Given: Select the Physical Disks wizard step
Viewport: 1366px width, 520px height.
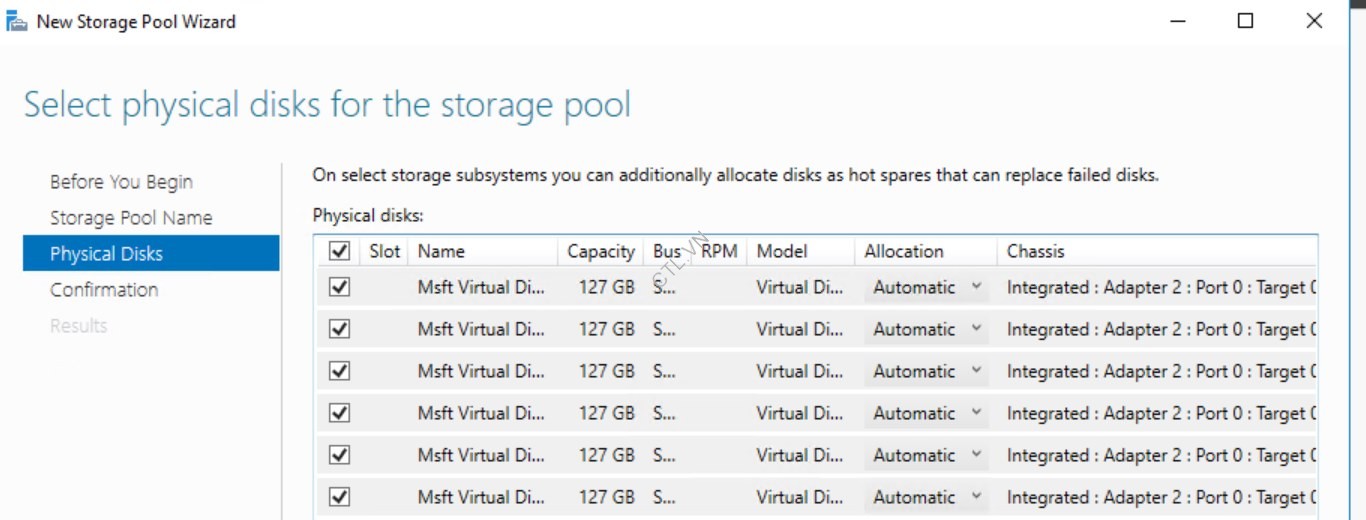Looking at the screenshot, I should (151, 254).
